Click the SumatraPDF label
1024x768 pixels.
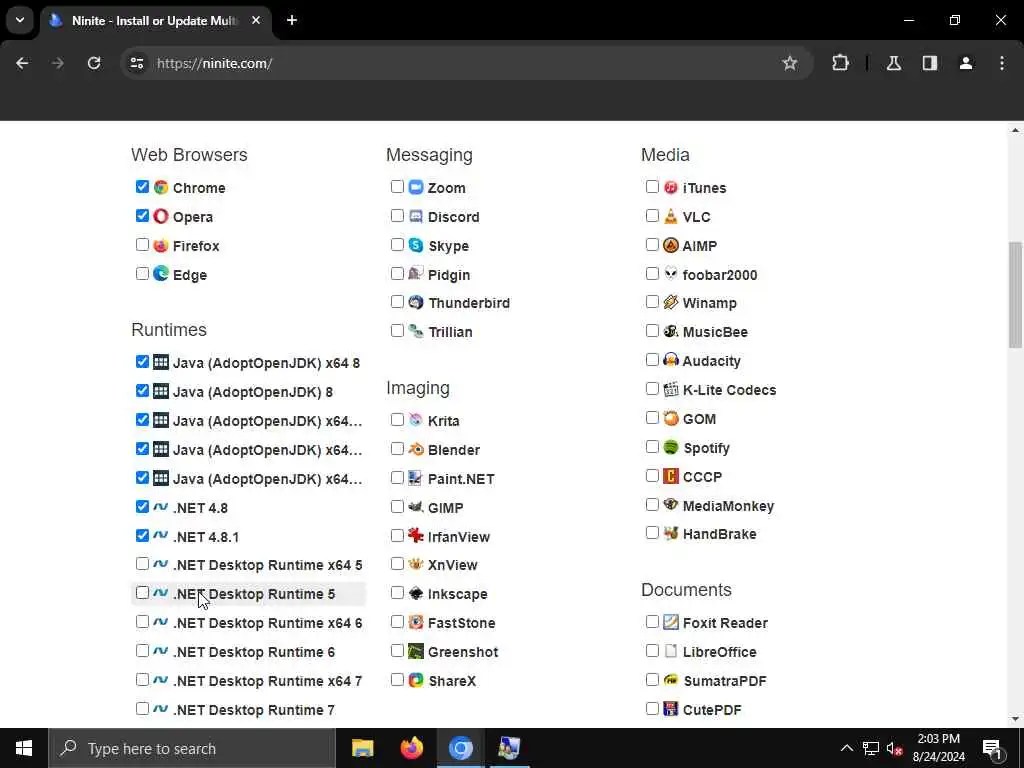coord(725,680)
